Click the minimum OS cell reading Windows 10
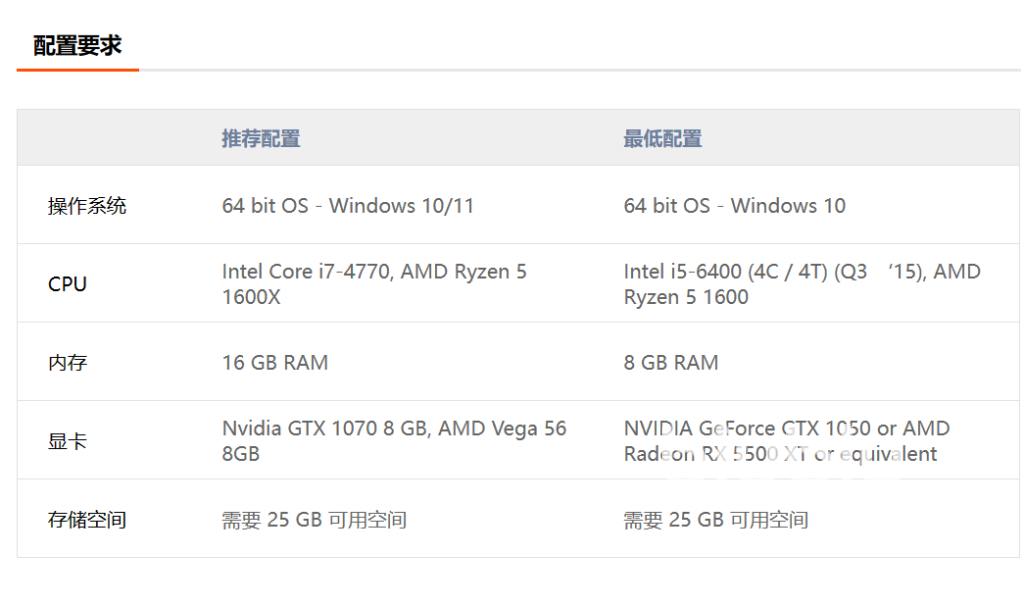 pos(734,206)
